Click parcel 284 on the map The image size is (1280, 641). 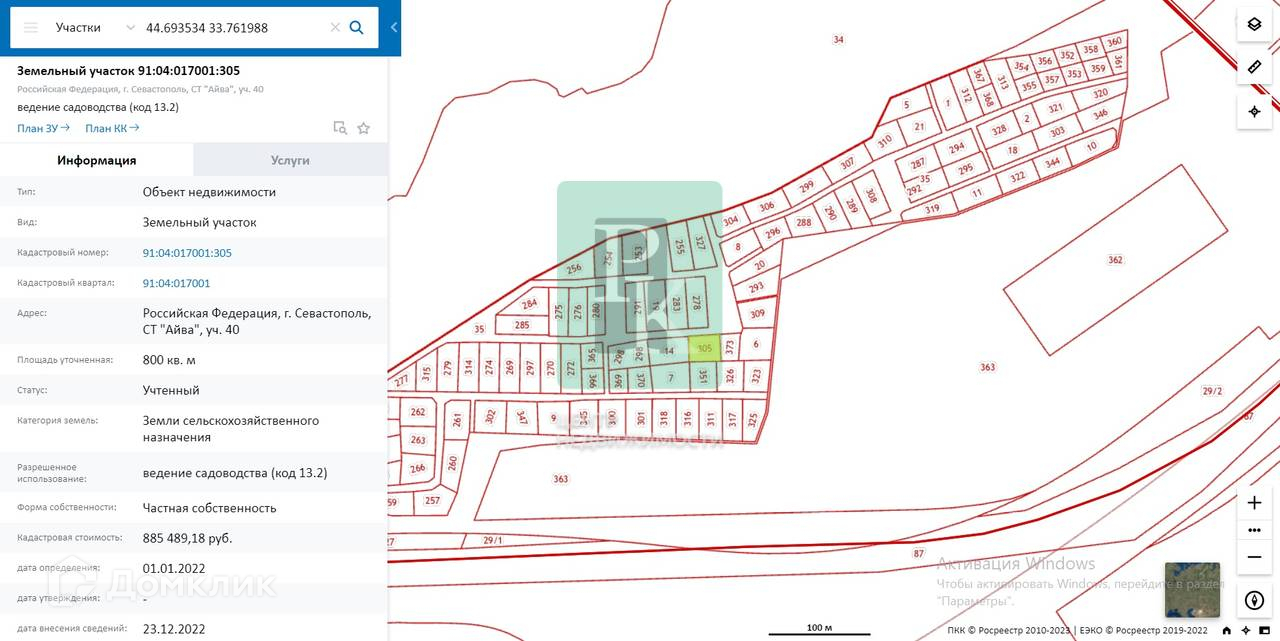click(530, 304)
